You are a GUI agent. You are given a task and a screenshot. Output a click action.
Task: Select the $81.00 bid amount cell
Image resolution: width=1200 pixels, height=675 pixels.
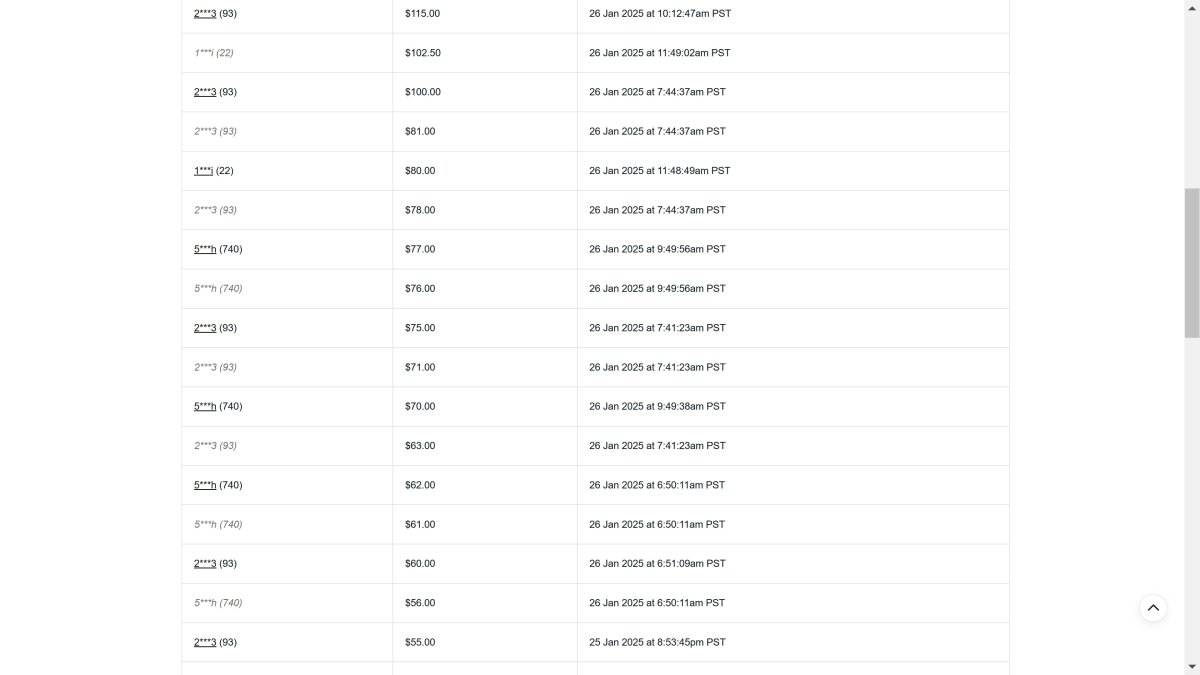pos(485,131)
